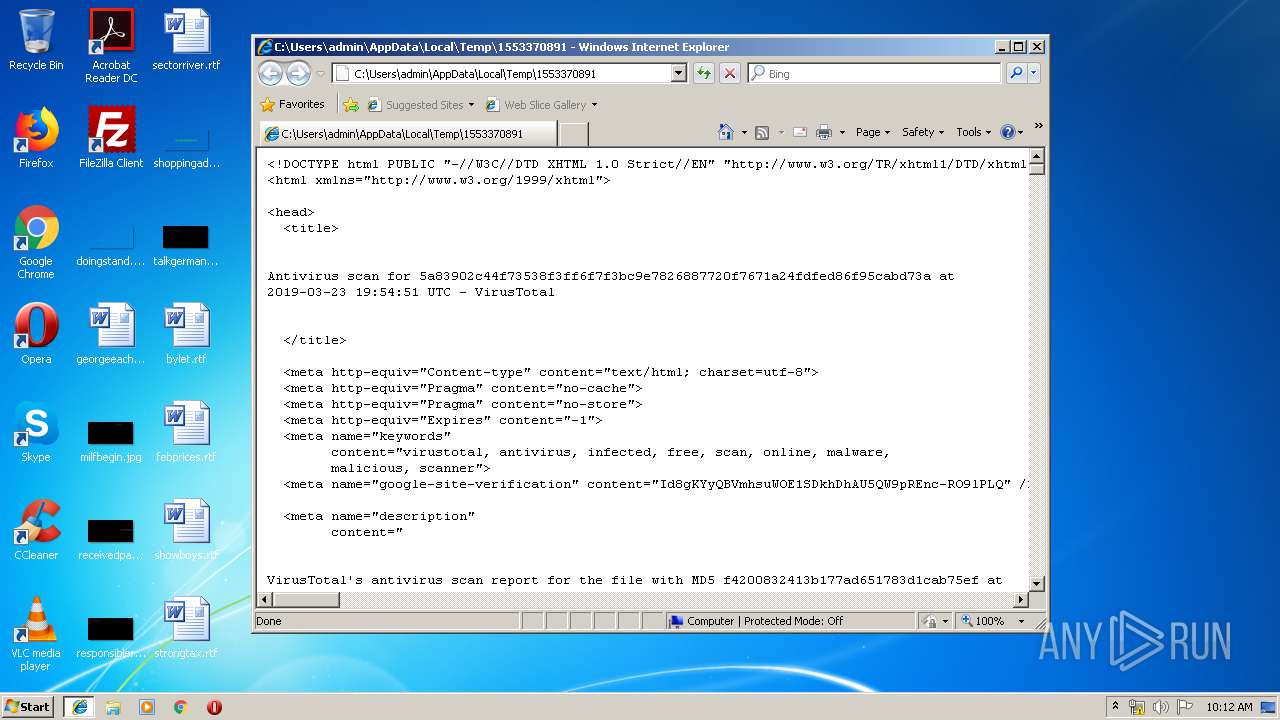
Task: Add to Favorites bar star icon
Action: (350, 104)
